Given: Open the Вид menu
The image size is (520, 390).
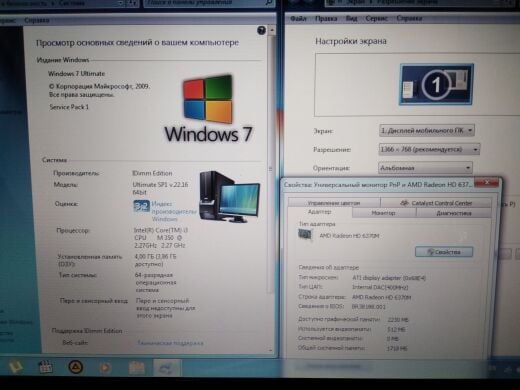Looking at the screenshot, I should point(351,19).
